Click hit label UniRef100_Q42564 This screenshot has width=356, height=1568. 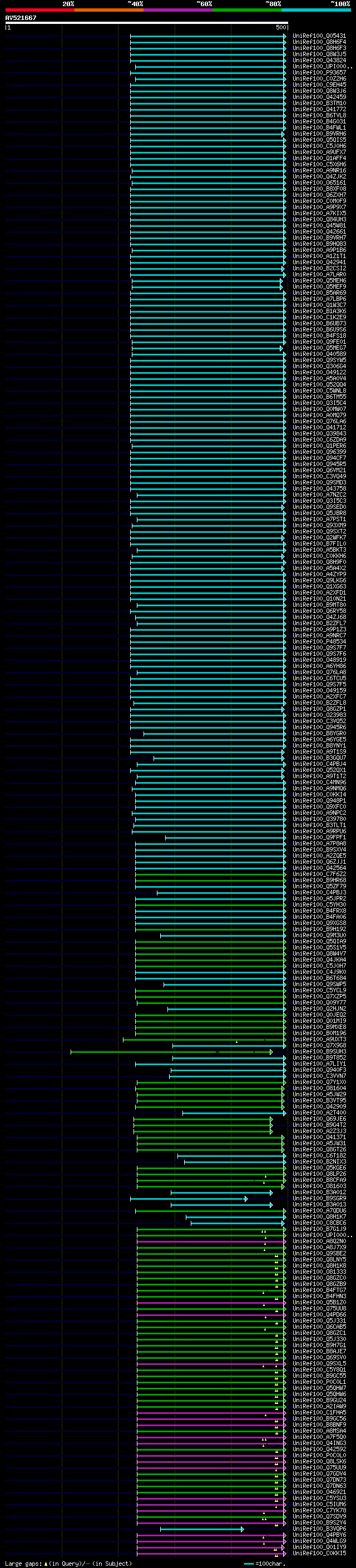click(x=319, y=868)
